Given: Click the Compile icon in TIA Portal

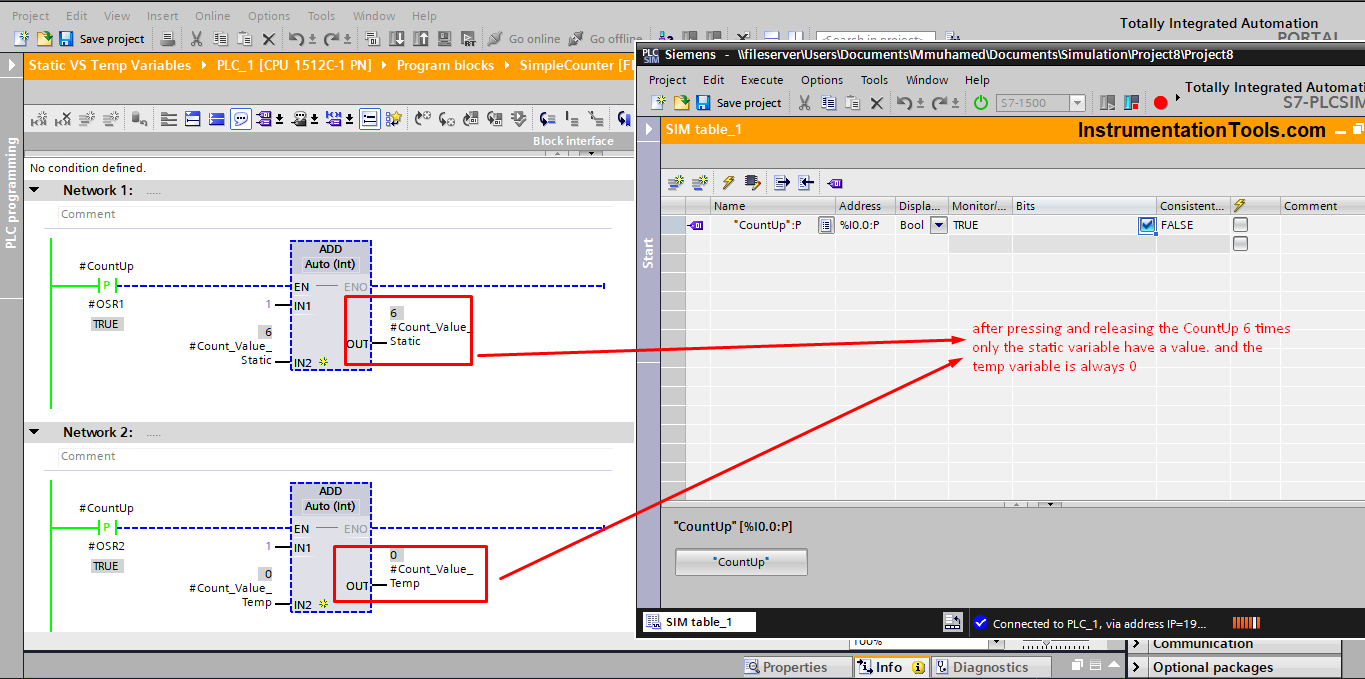Looking at the screenshot, I should (372, 39).
